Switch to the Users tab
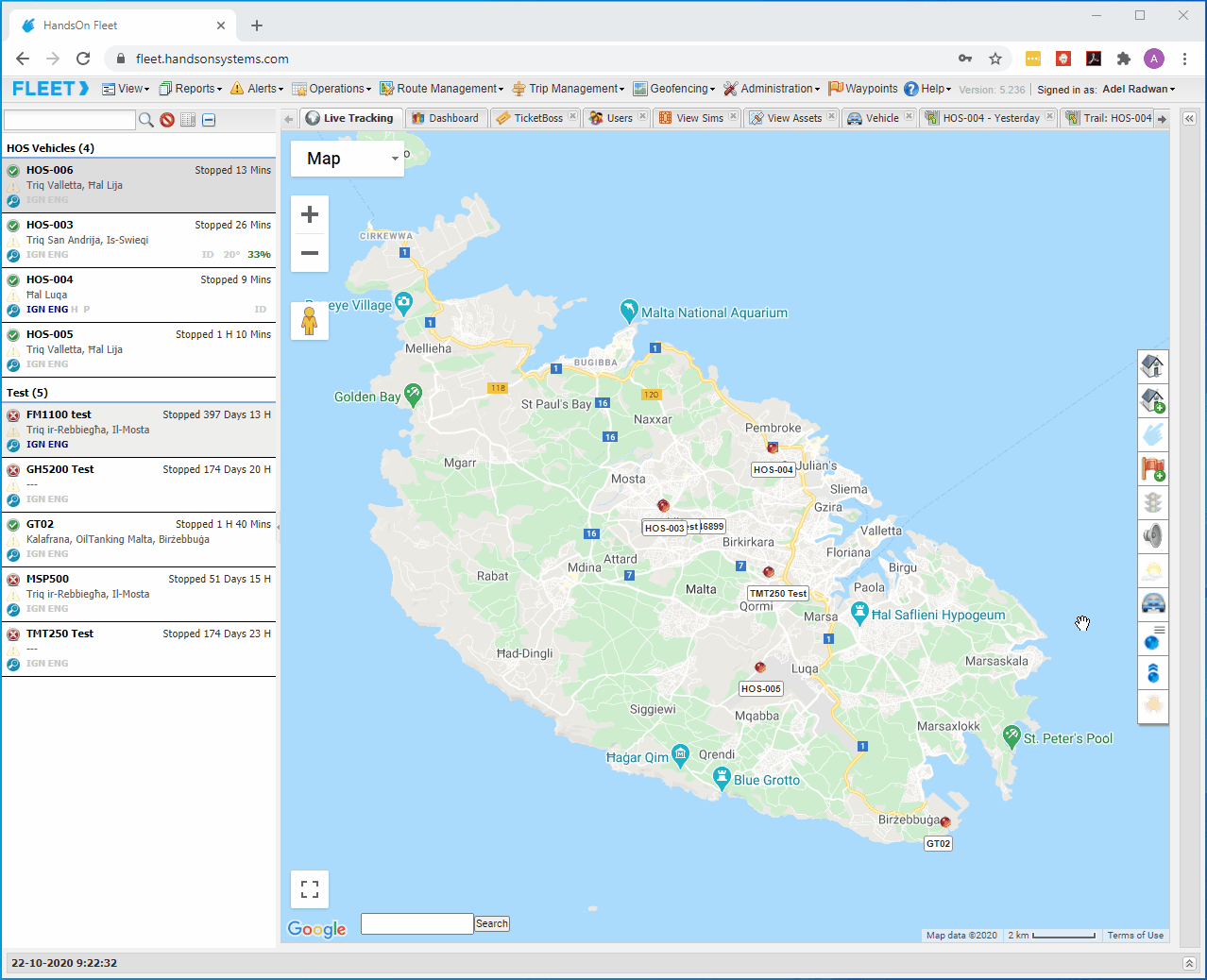 [x=617, y=118]
